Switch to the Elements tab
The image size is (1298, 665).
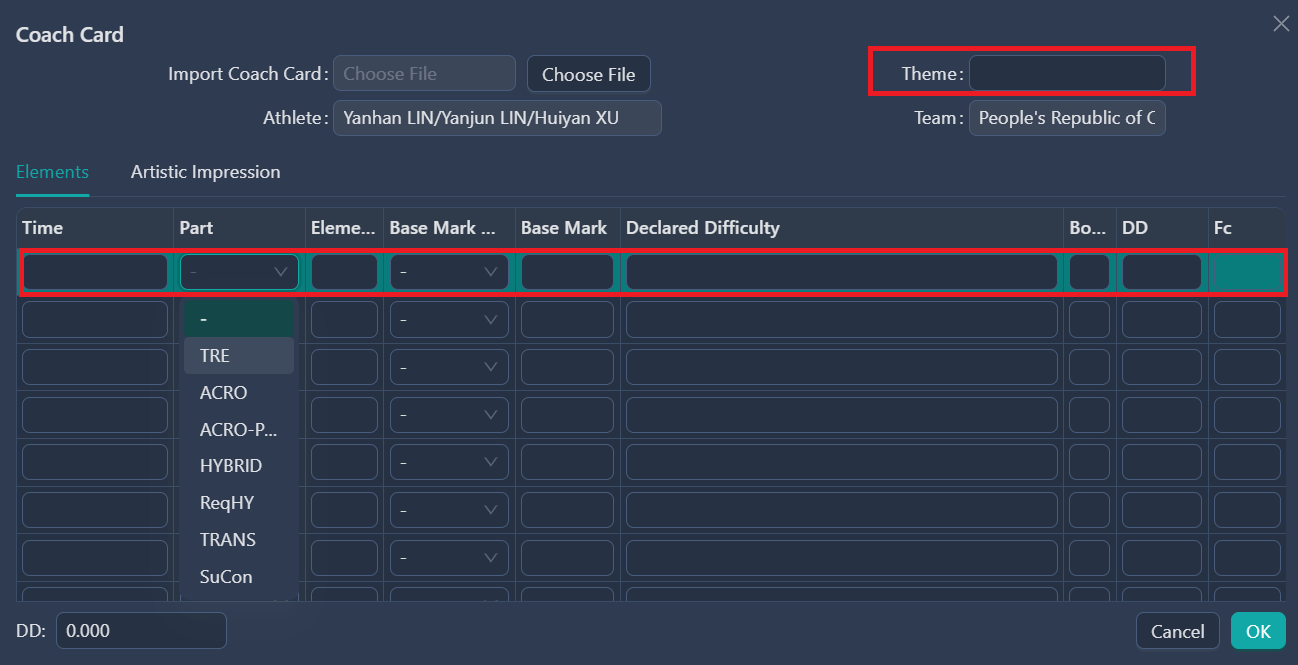click(x=52, y=172)
